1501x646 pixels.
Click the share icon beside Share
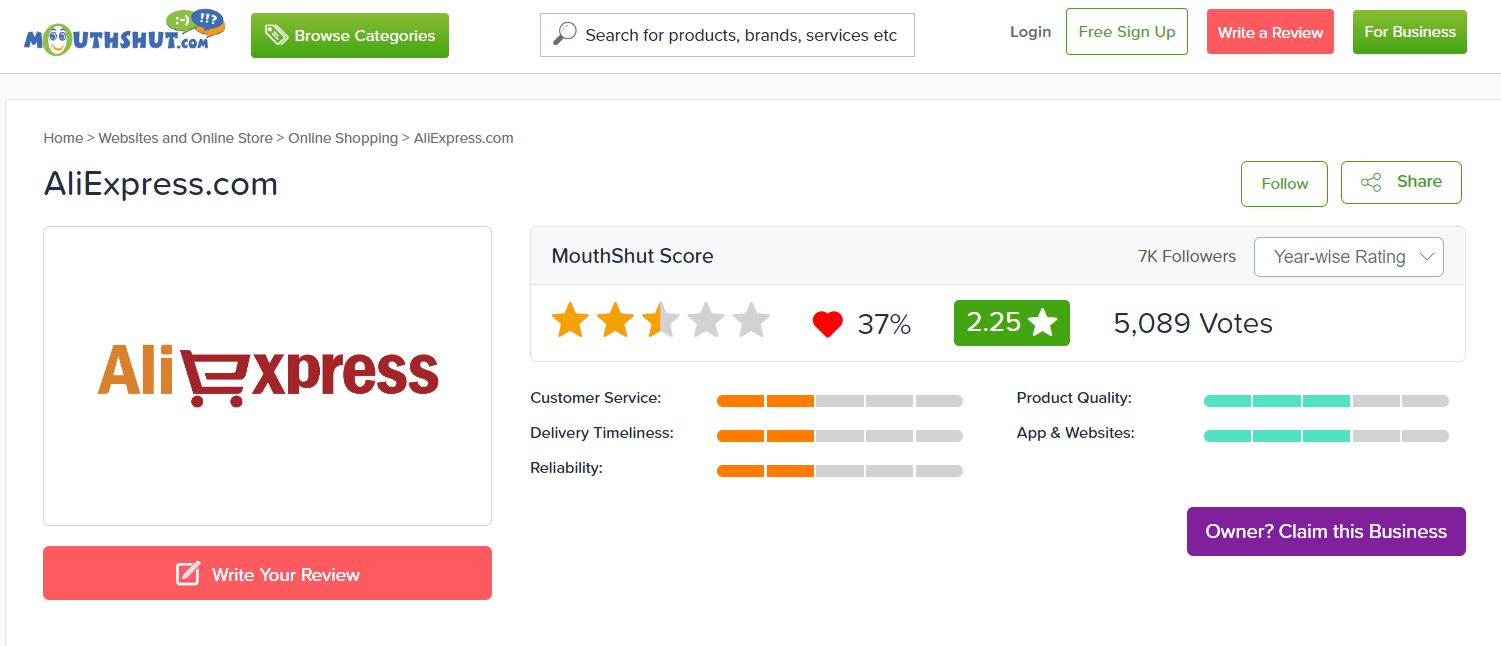pyautogui.click(x=1371, y=182)
